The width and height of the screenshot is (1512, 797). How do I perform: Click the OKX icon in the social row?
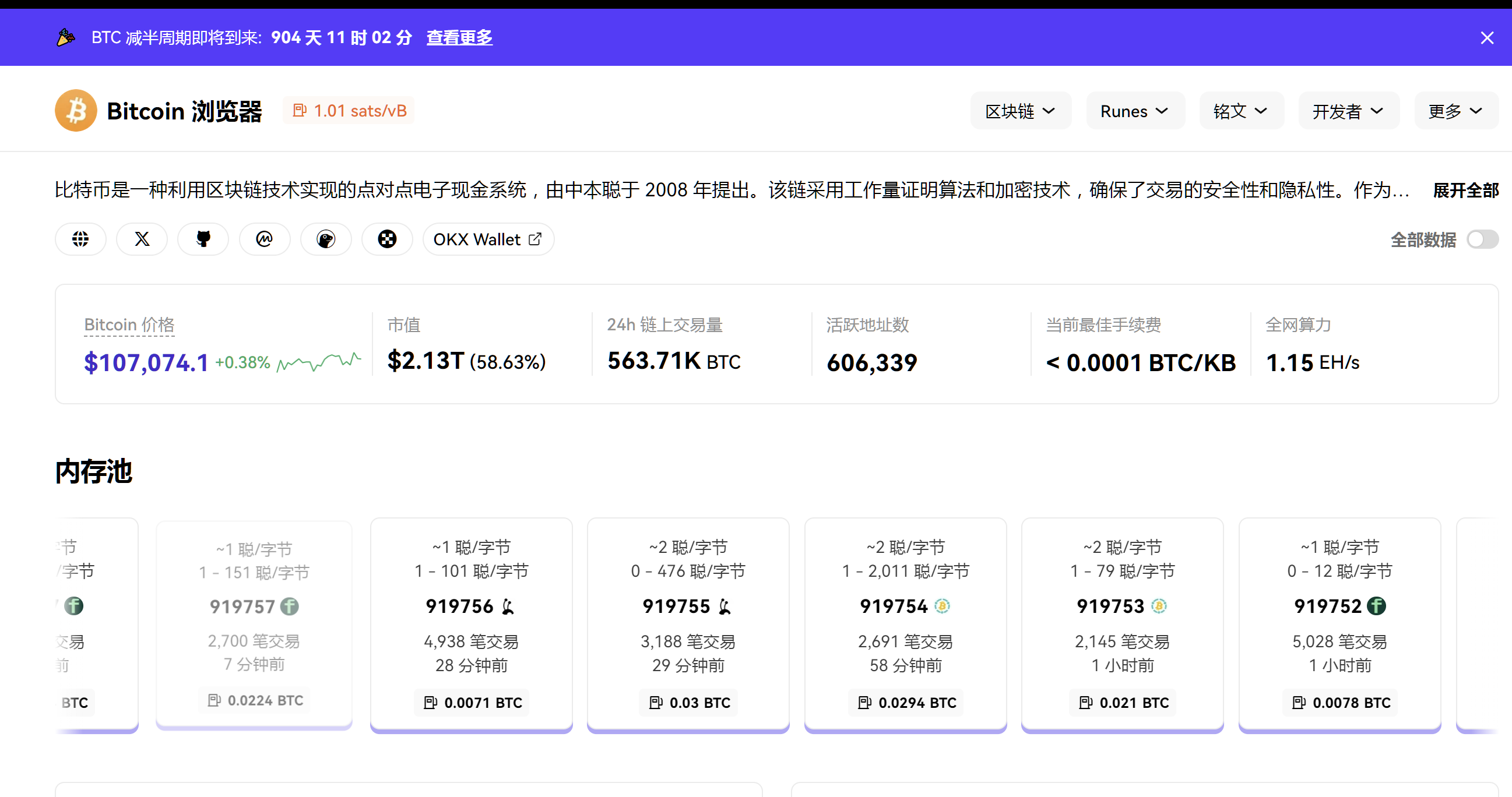pos(387,239)
